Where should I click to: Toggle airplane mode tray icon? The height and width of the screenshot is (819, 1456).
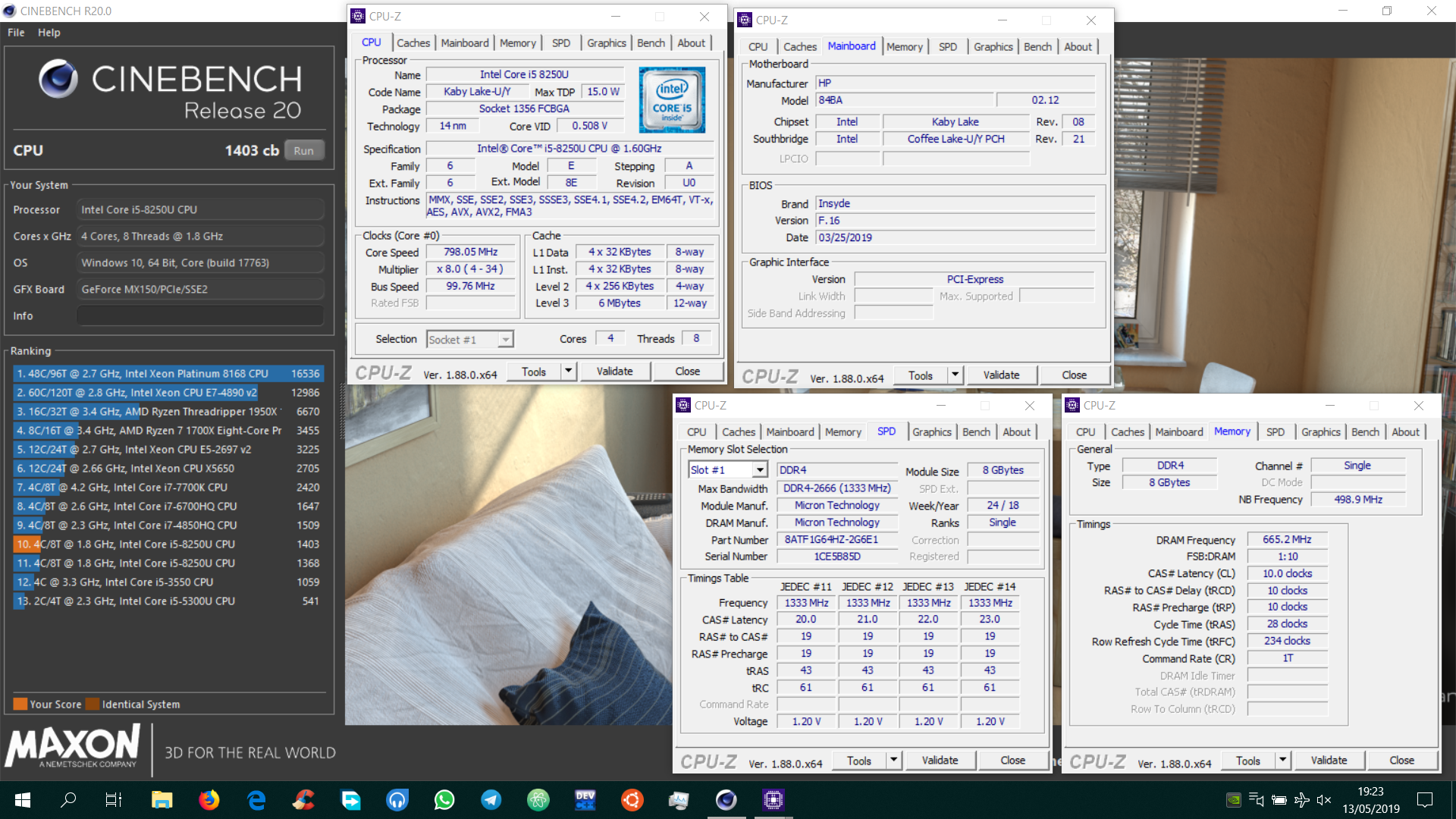coord(1302,800)
